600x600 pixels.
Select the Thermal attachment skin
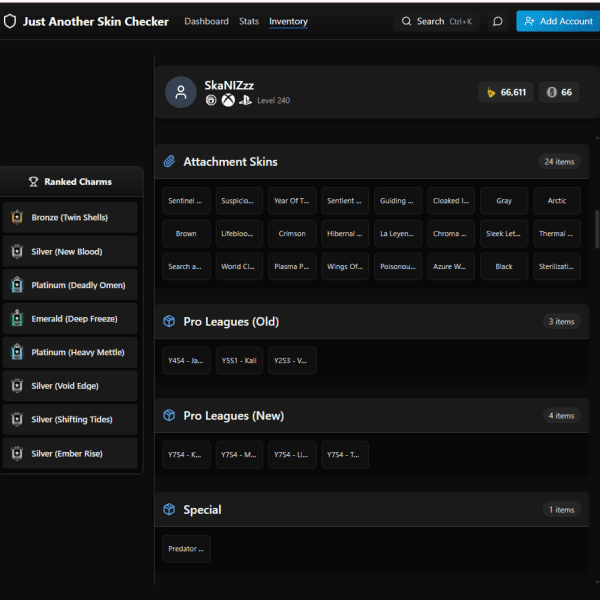pyautogui.click(x=557, y=234)
